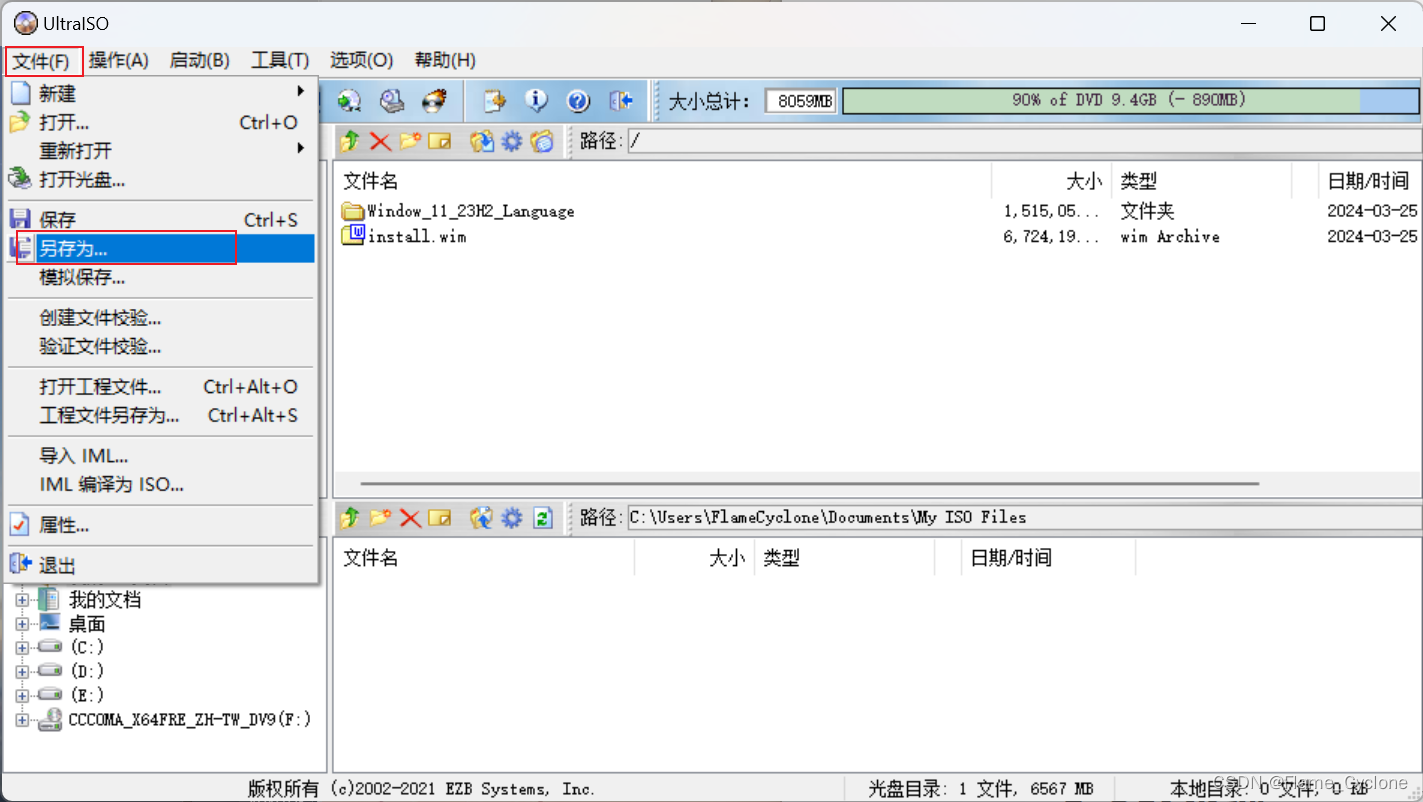Image resolution: width=1423 pixels, height=802 pixels.
Task: Open the 启动(B) menu
Action: pos(199,61)
